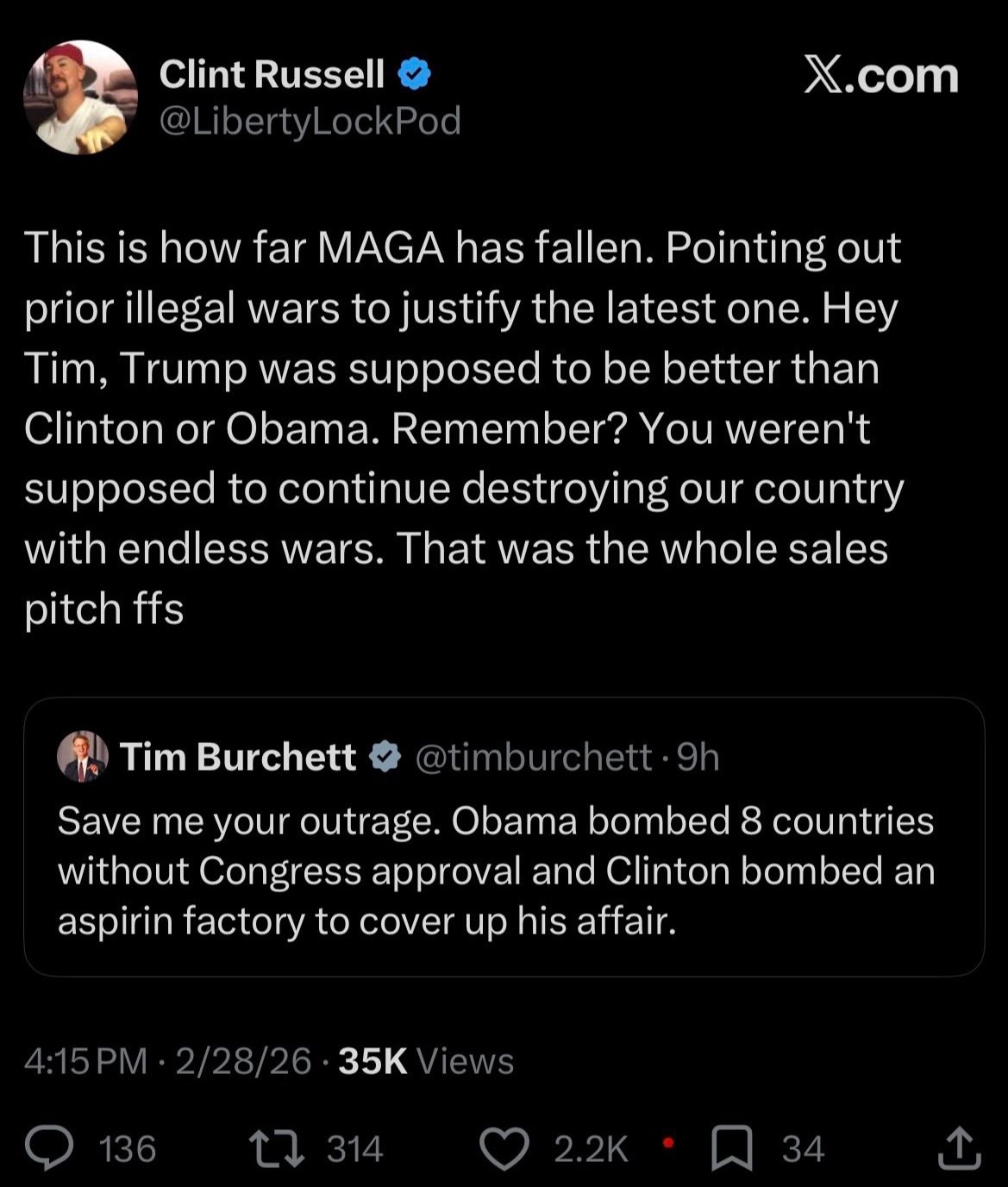1008x1187 pixels.
Task: Click the X.com logo
Action: 880,76
